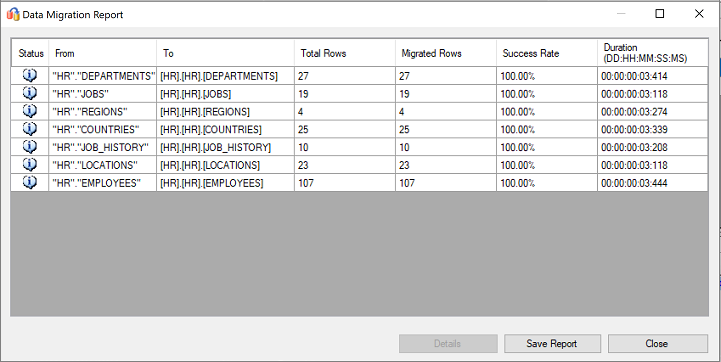Click the greyed-out Details button
Image resolution: width=721 pixels, height=362 pixels.
[x=448, y=344]
